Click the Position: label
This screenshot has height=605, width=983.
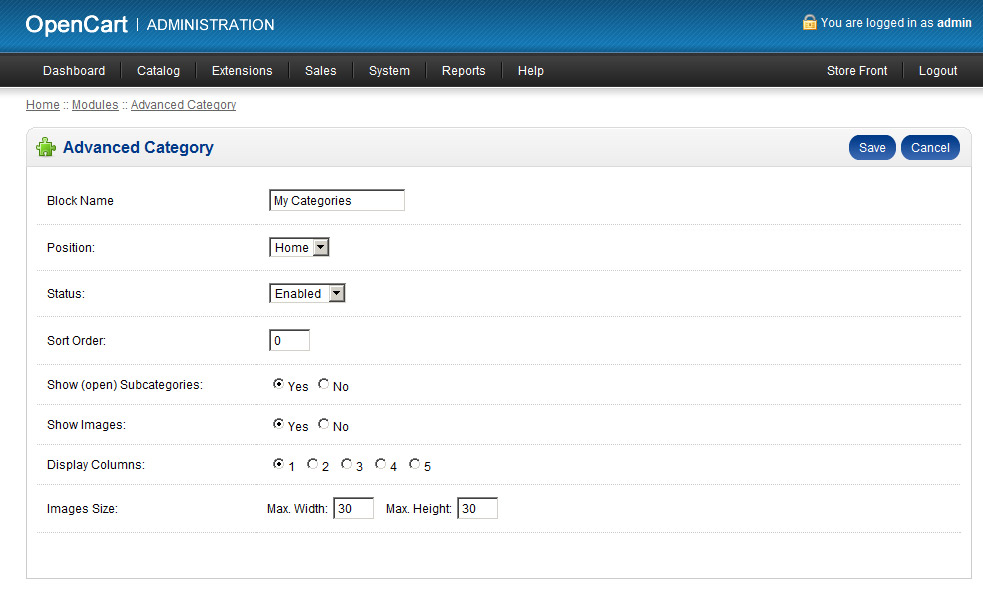coord(71,248)
